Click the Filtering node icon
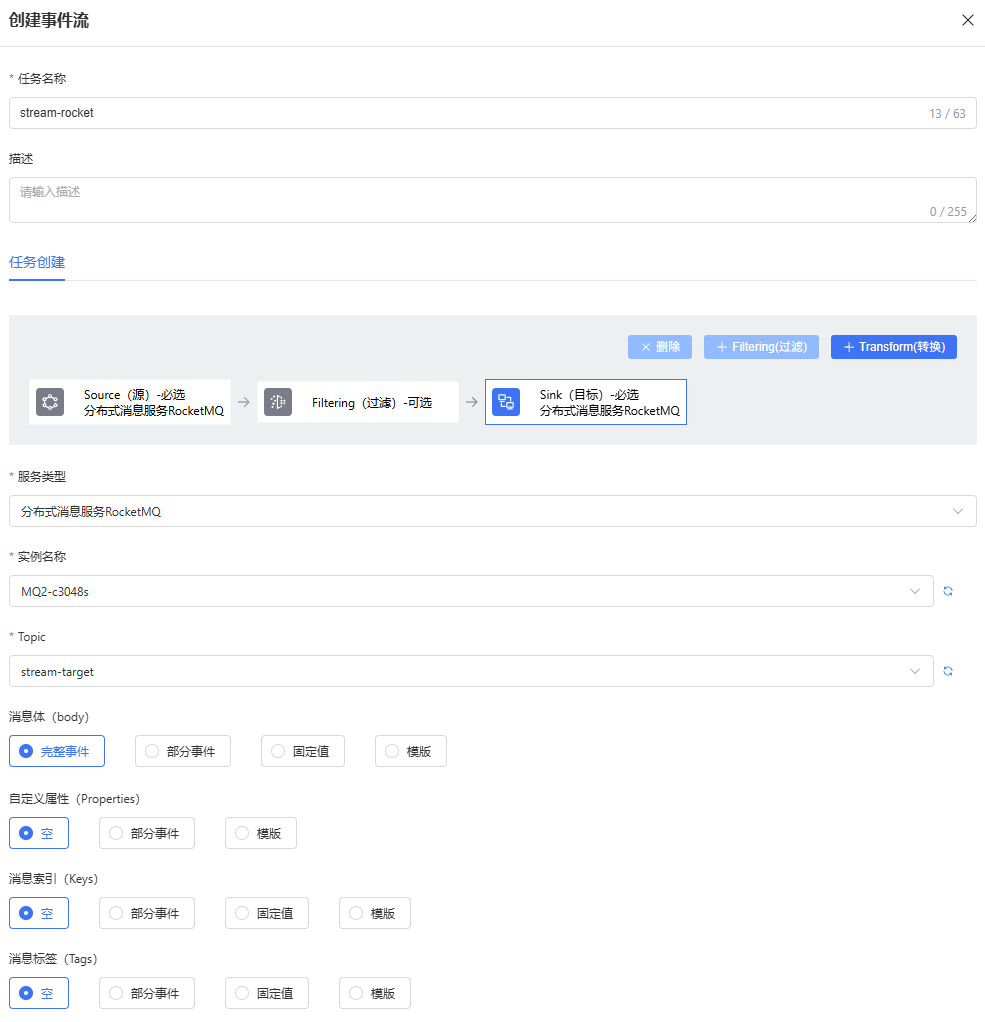985x1022 pixels. pyautogui.click(x=278, y=402)
